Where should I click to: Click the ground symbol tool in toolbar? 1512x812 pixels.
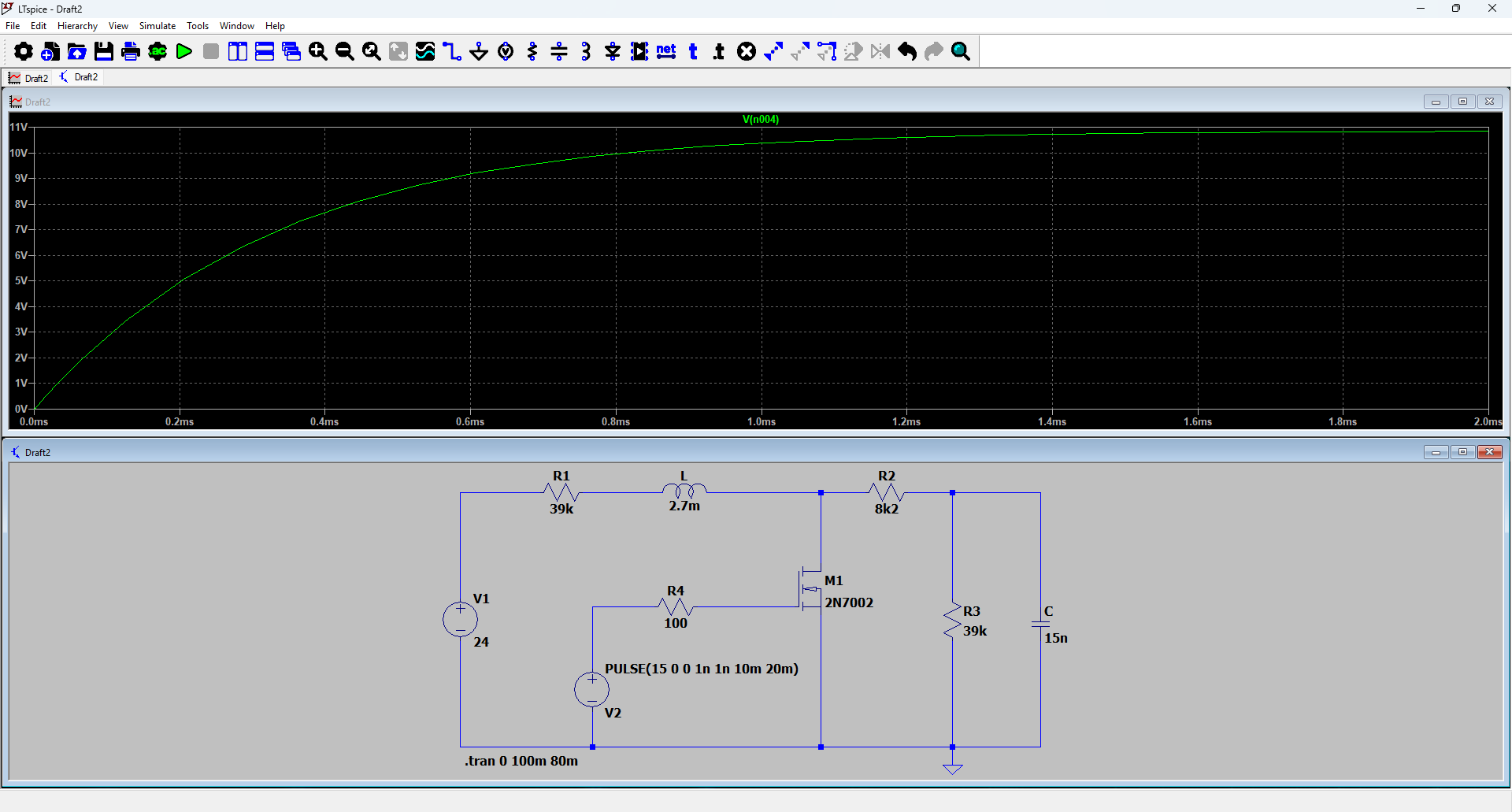click(479, 52)
